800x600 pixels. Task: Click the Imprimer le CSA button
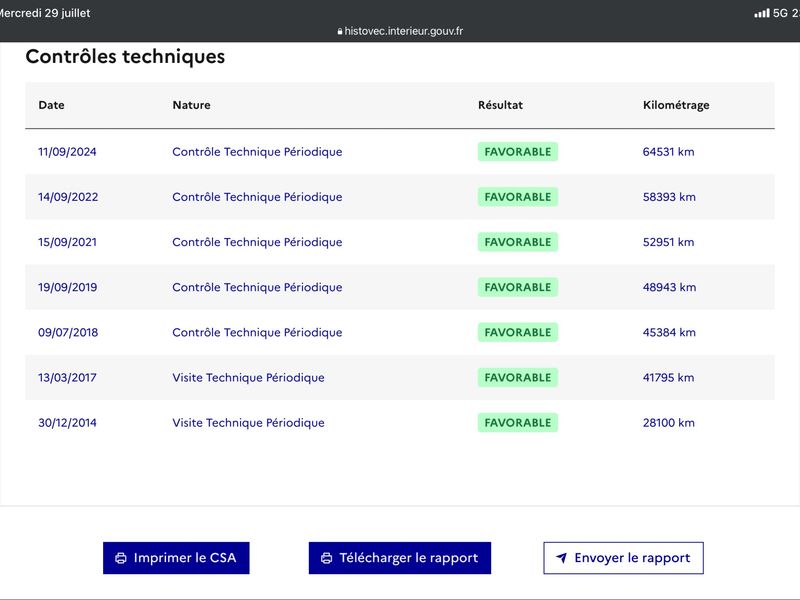coord(176,558)
